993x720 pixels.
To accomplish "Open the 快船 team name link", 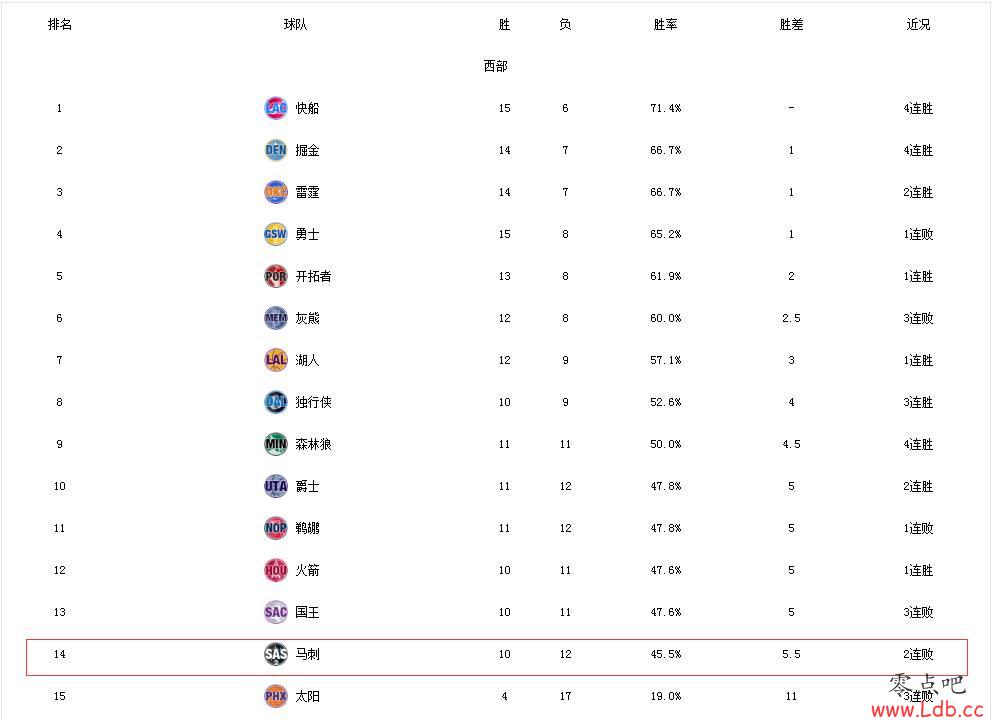I will (x=307, y=108).
